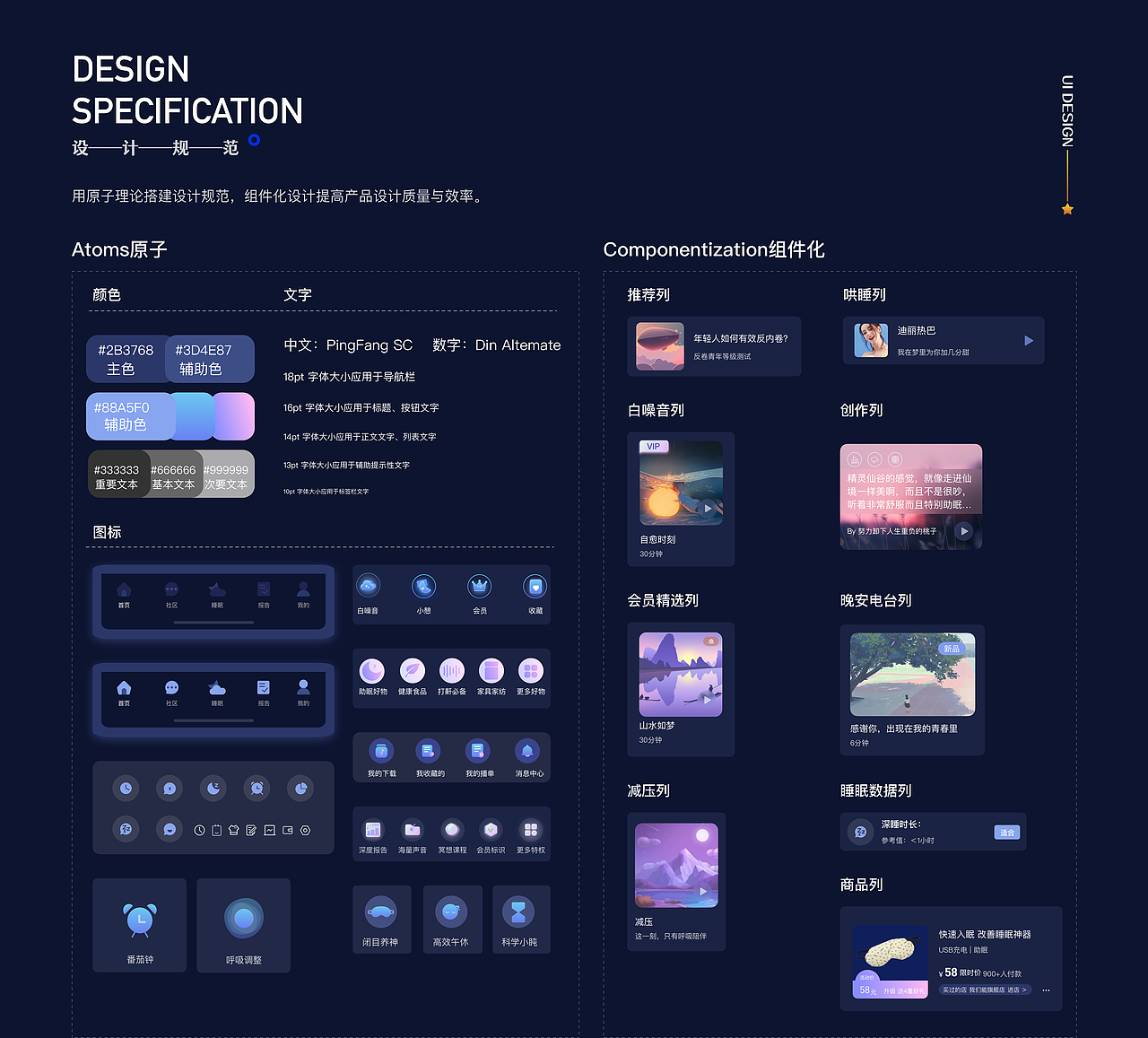This screenshot has height=1038, width=1148.
Task: Open the ellipsis menu on the product card
Action: pos(1046,988)
